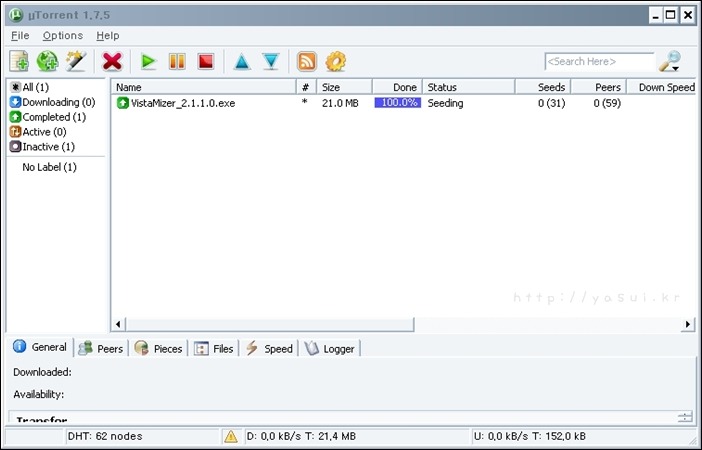Sort by the # column header
Viewport: 702px width, 450px height.
click(x=306, y=87)
